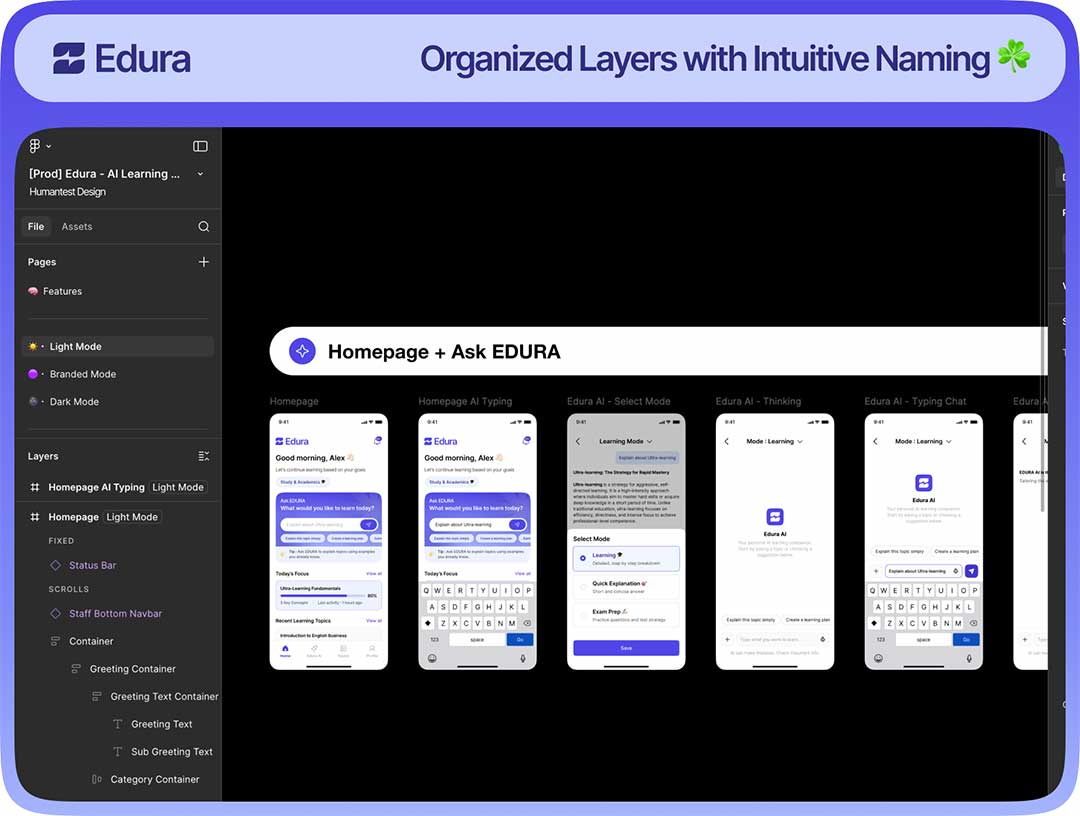Switch to the Assets tab
Screen dimensions: 1080x816
tap(77, 227)
